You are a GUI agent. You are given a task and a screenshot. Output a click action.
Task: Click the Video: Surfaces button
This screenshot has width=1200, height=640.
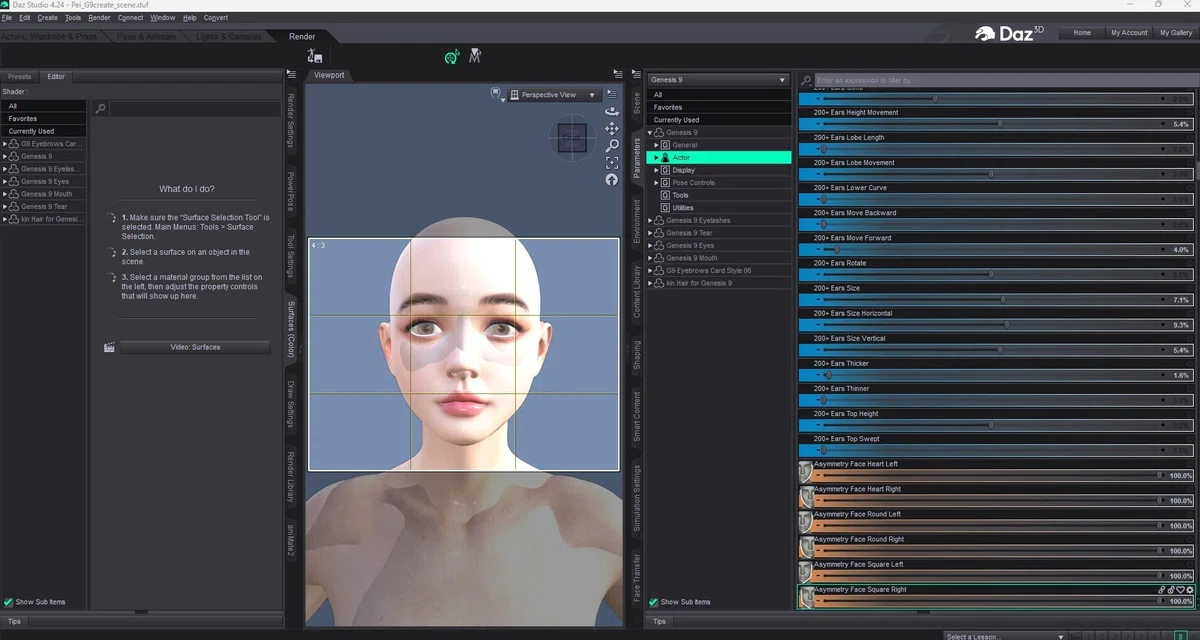(195, 347)
